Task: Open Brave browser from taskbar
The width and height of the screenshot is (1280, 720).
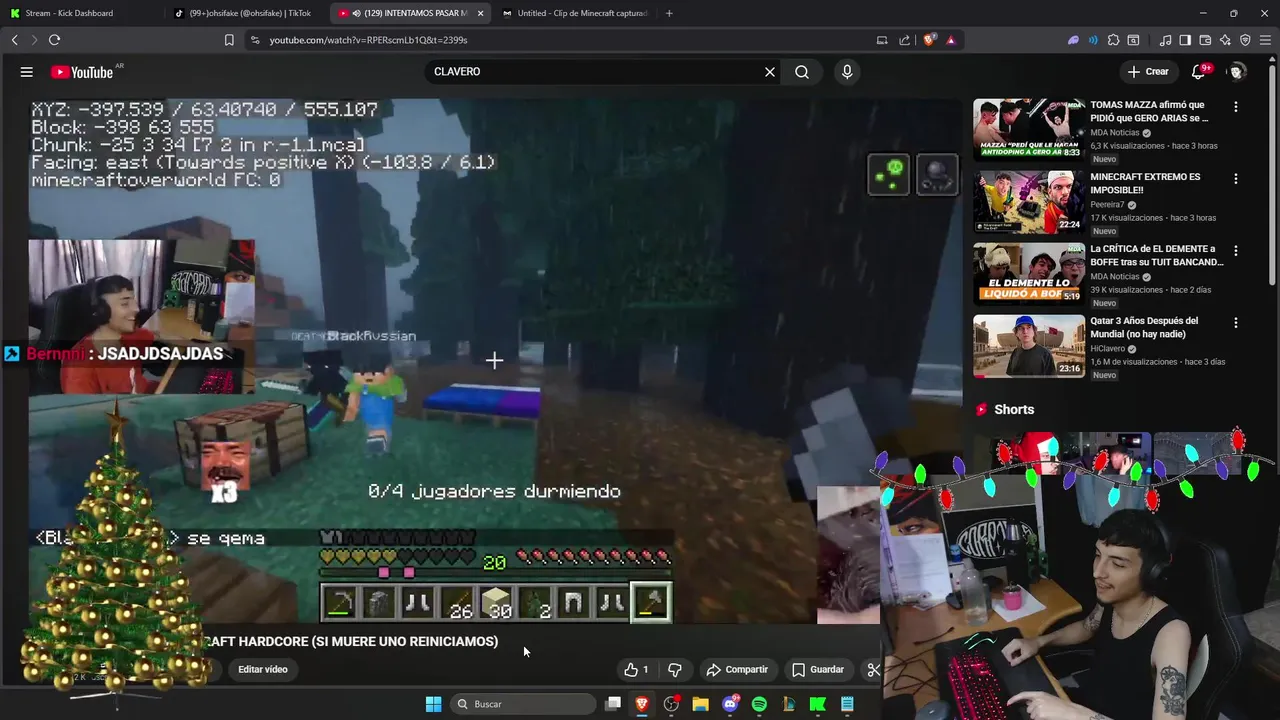Action: click(x=642, y=704)
